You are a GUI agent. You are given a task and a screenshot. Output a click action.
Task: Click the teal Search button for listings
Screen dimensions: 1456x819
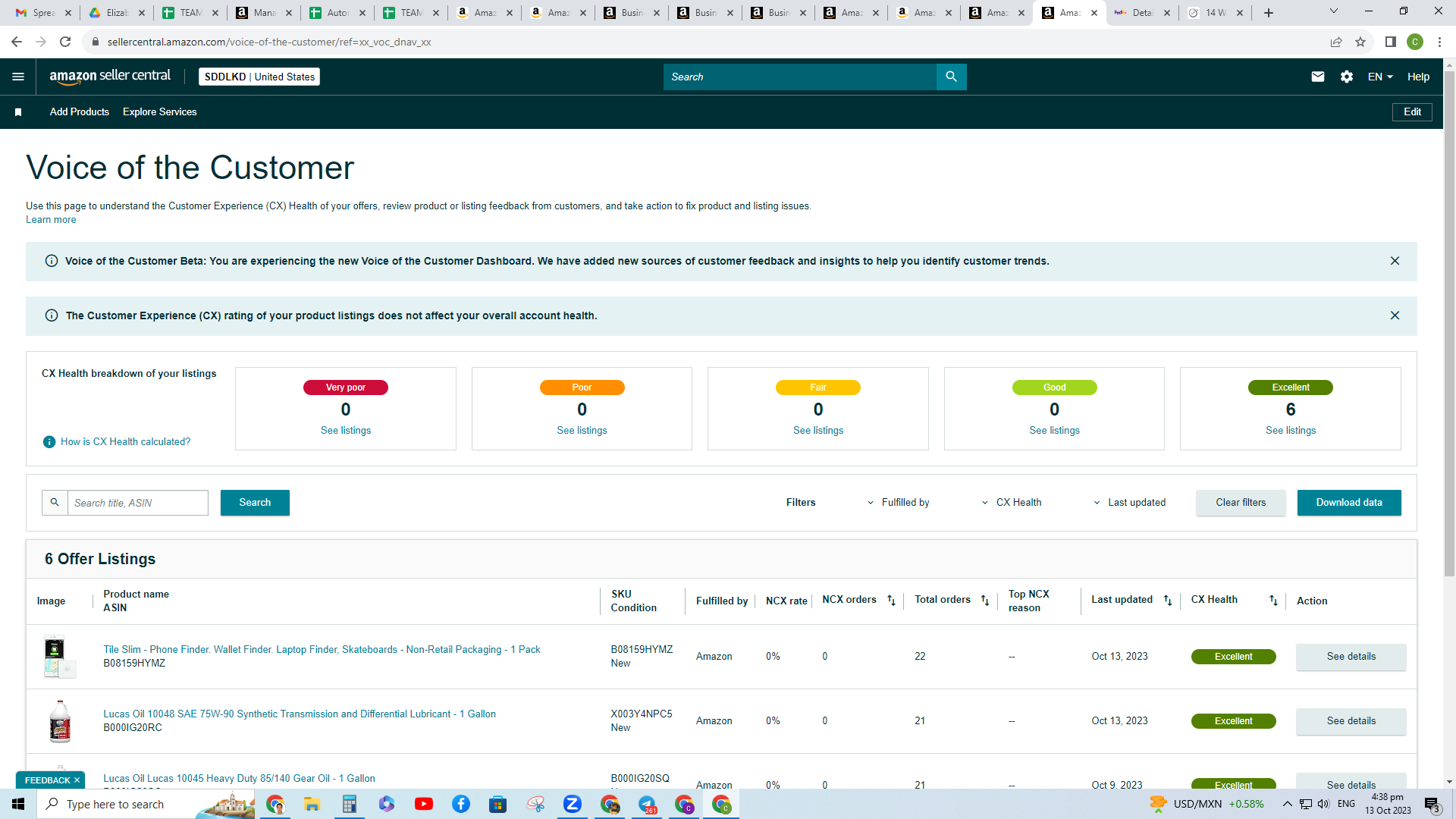click(x=255, y=503)
